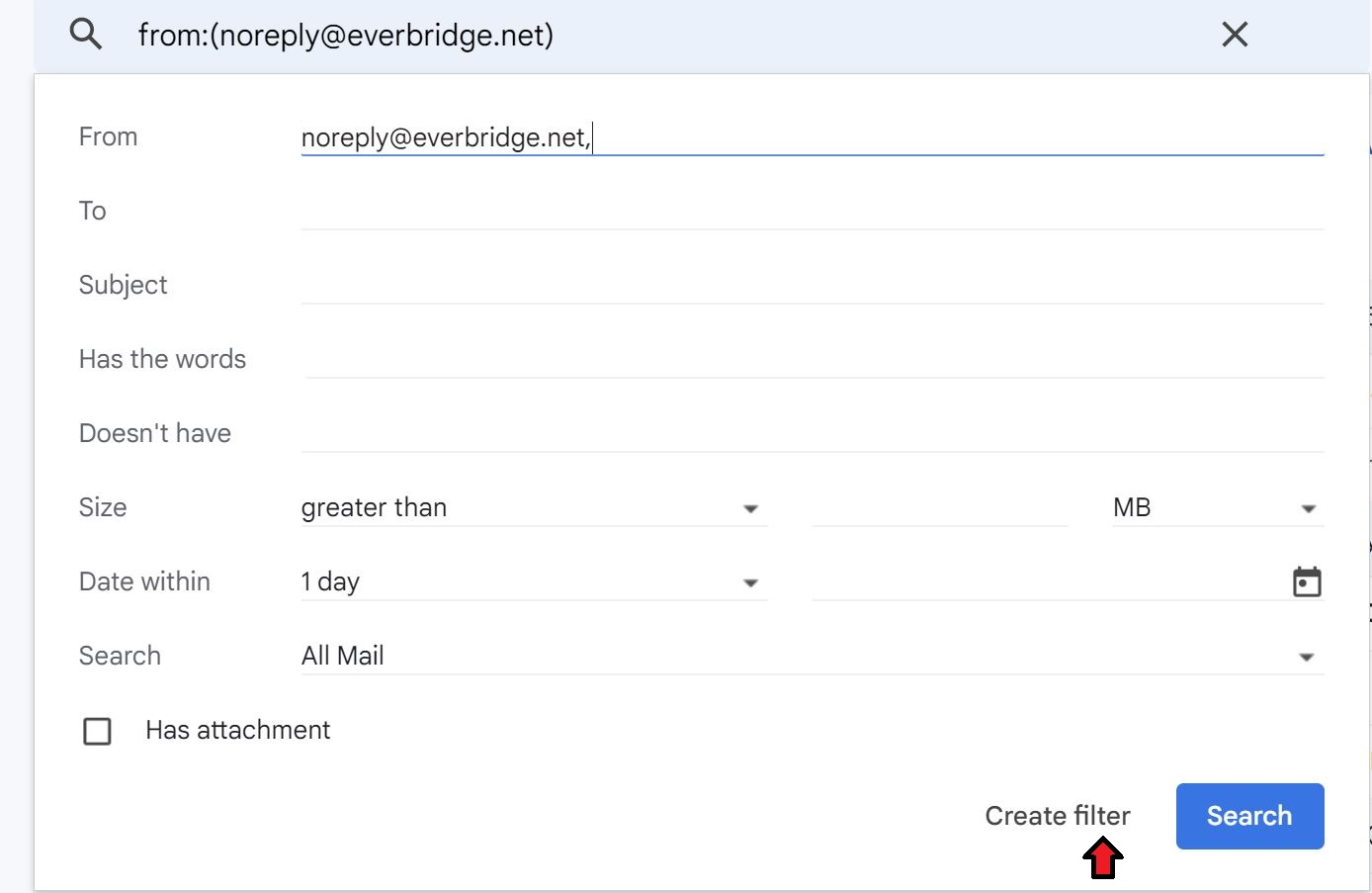
Task: Click the From label
Action: pos(108,136)
